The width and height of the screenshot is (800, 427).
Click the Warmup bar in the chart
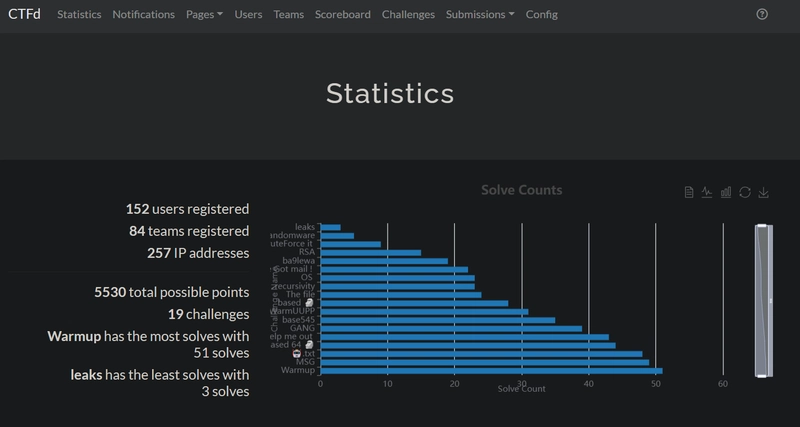(x=490, y=371)
